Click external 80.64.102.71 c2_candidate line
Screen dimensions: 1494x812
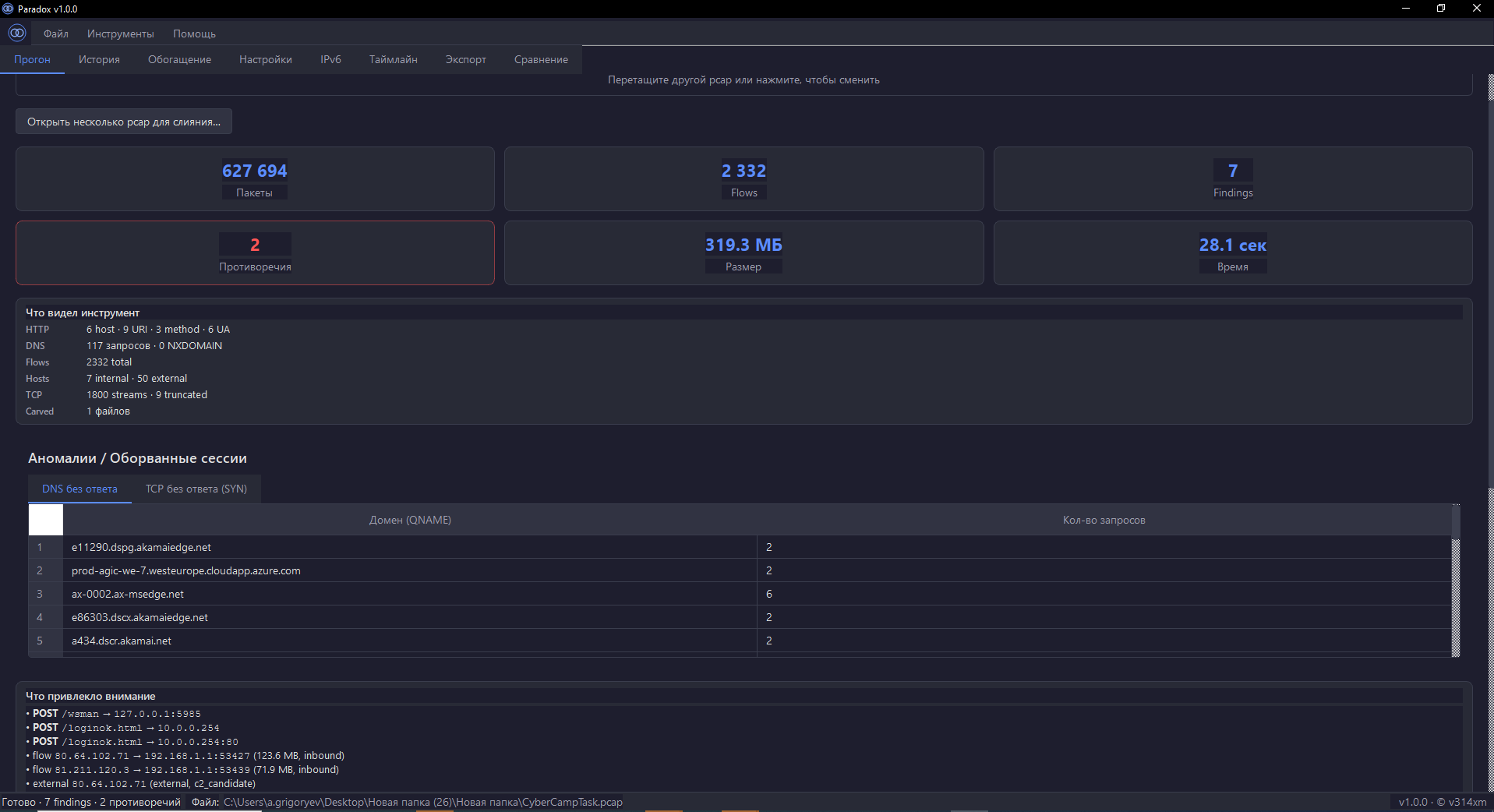(141, 784)
